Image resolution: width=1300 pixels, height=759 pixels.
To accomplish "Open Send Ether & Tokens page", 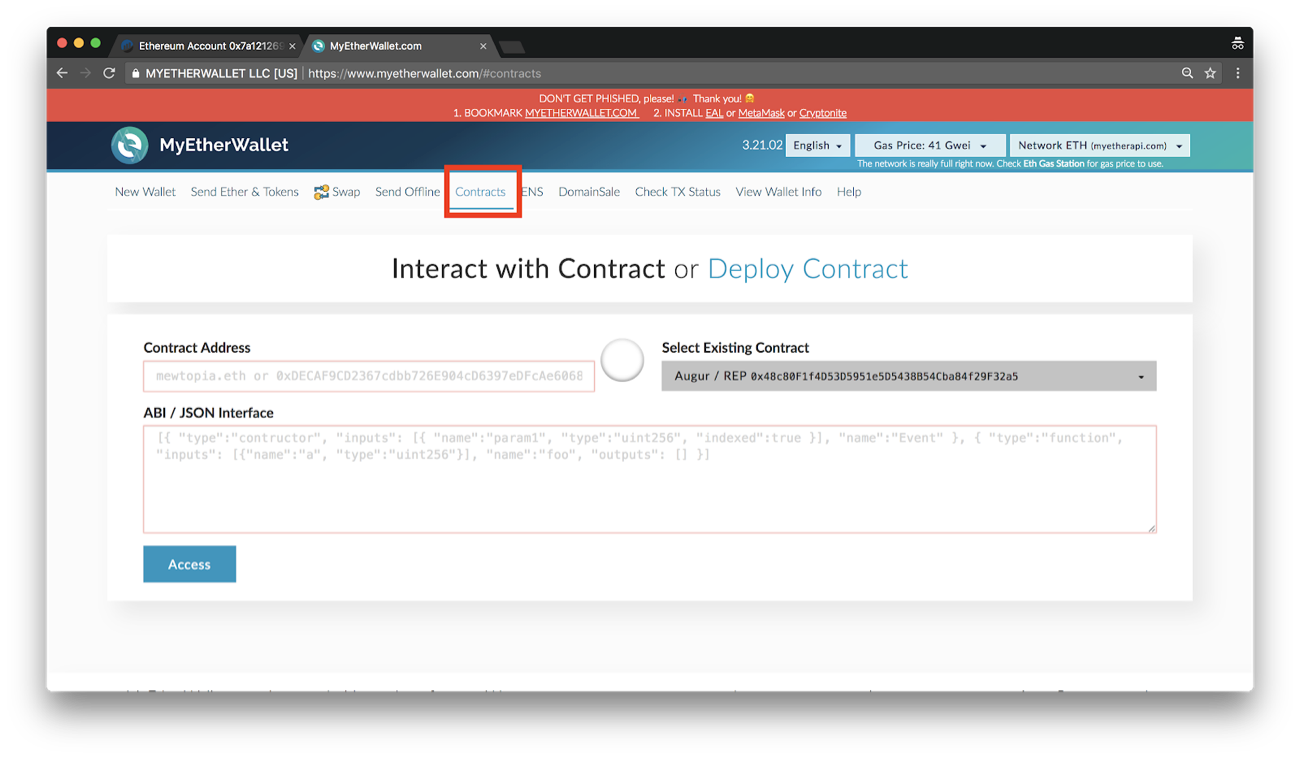I will coord(244,192).
